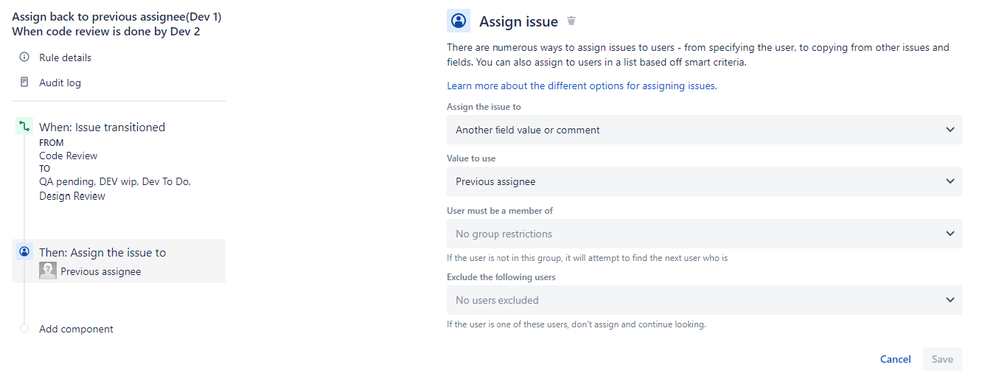Click the green Issue transitioned trigger icon

tap(24, 128)
